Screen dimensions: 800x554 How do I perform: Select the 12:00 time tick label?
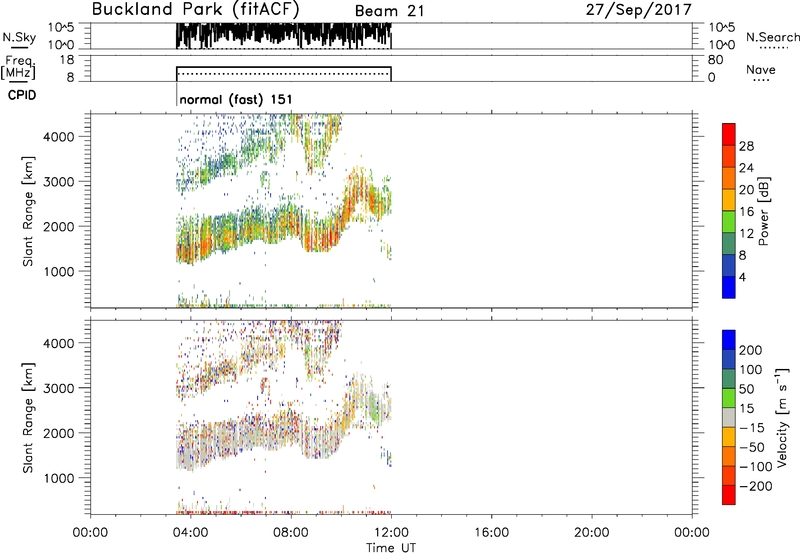click(x=391, y=533)
